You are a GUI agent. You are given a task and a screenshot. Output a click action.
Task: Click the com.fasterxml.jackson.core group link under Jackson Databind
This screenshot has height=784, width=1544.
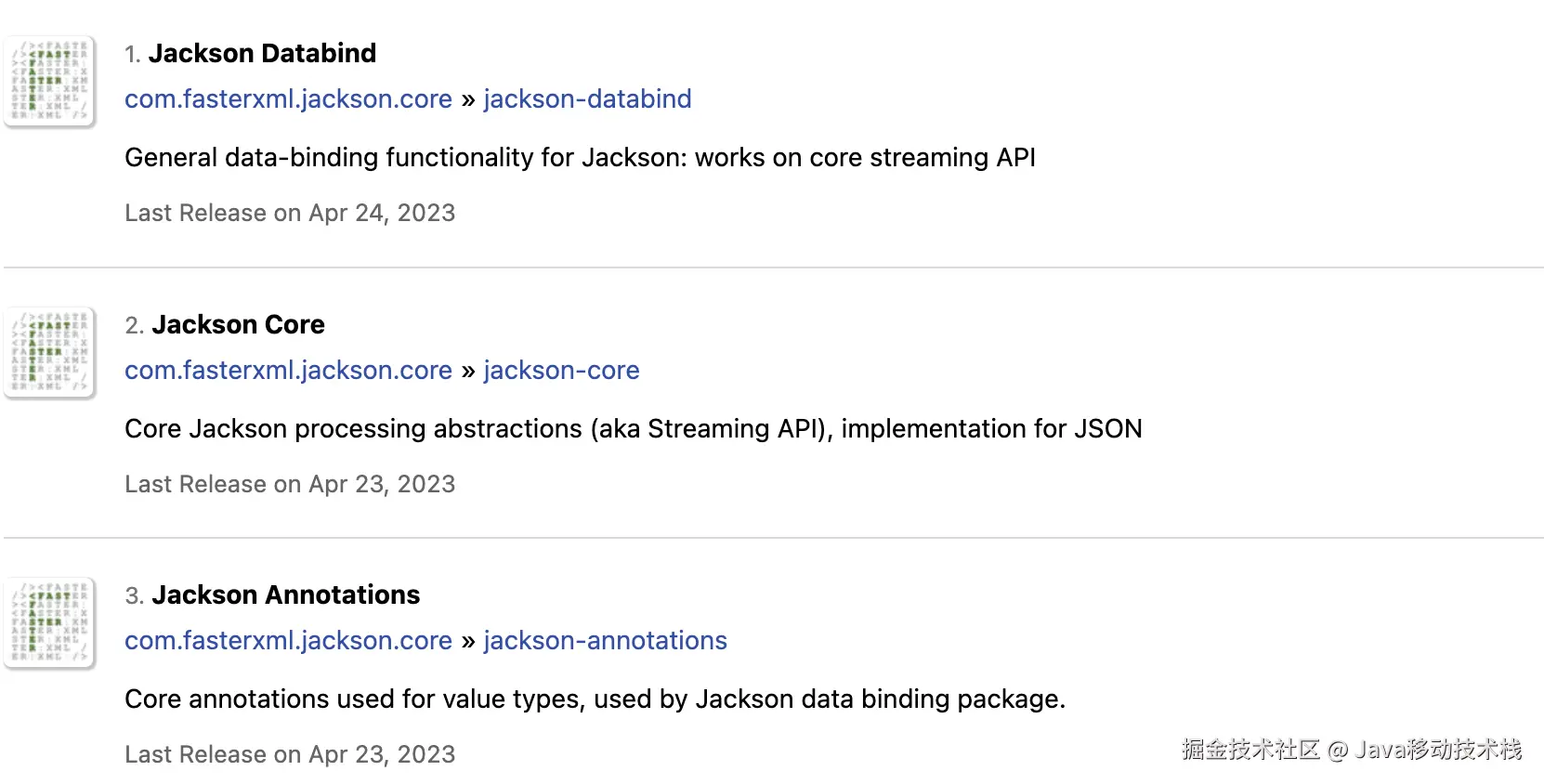point(288,99)
